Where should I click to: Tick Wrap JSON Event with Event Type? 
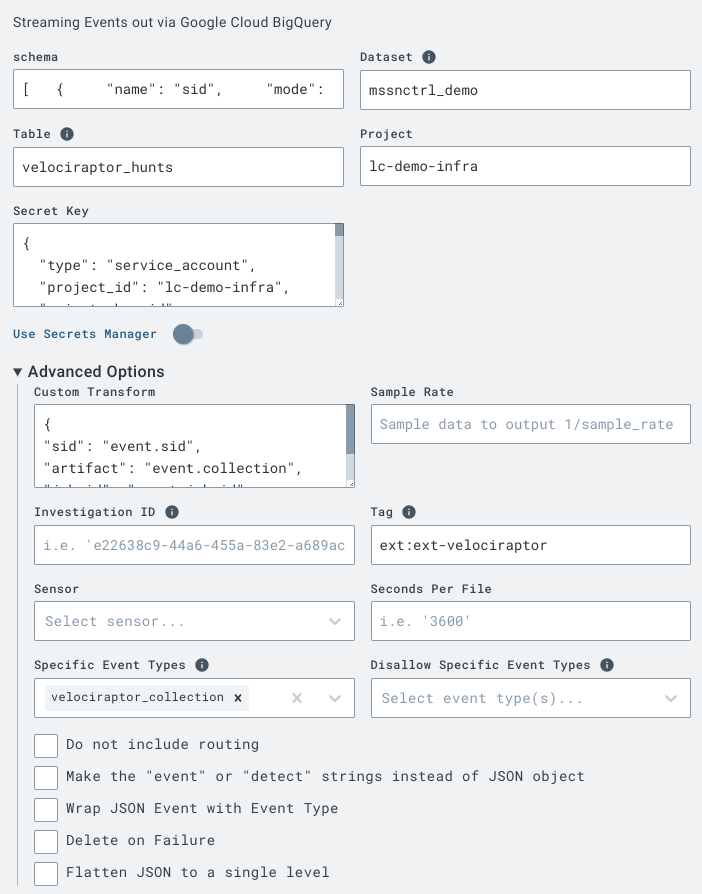point(46,809)
